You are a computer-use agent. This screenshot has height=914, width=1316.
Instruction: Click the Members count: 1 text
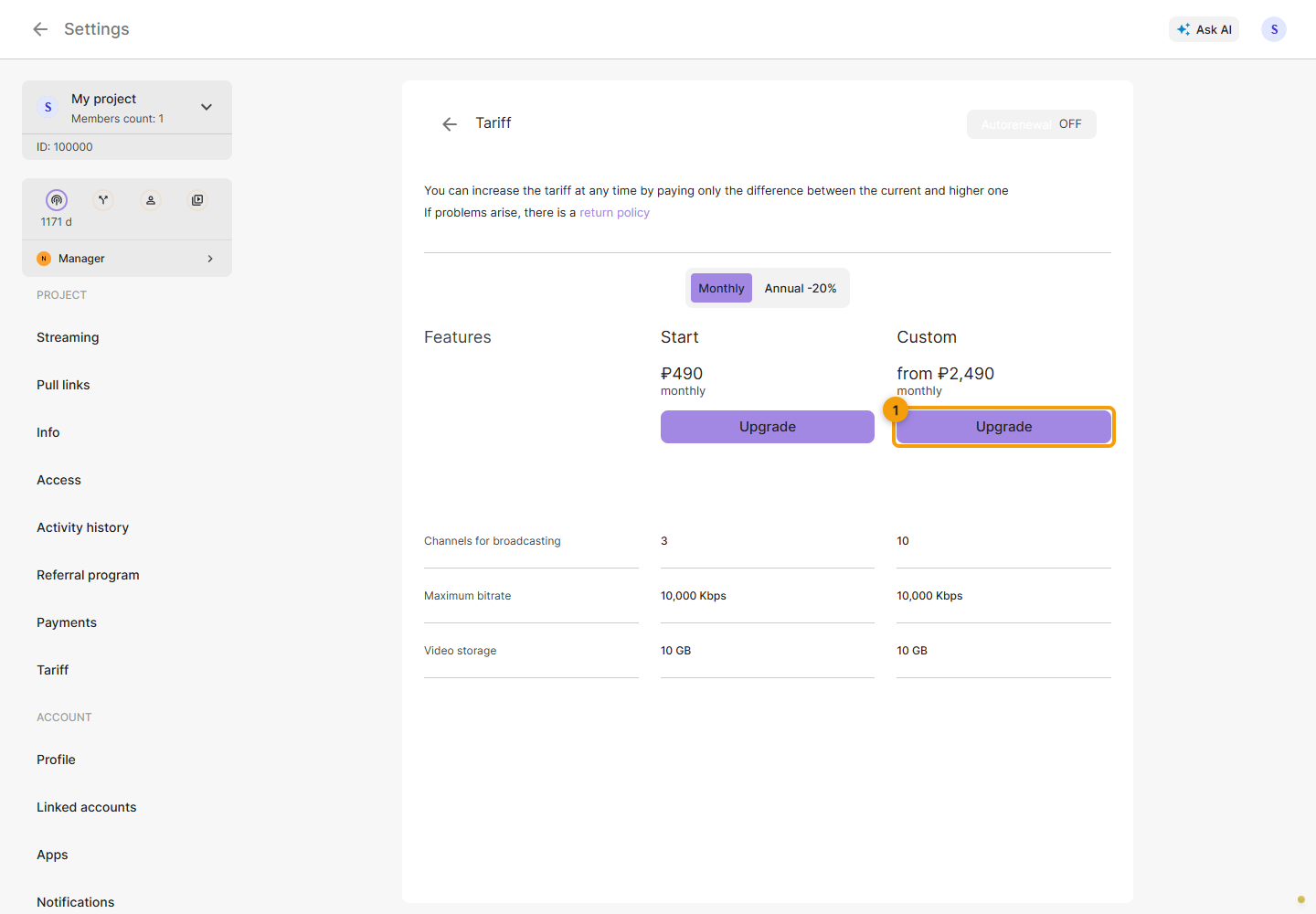118,119
